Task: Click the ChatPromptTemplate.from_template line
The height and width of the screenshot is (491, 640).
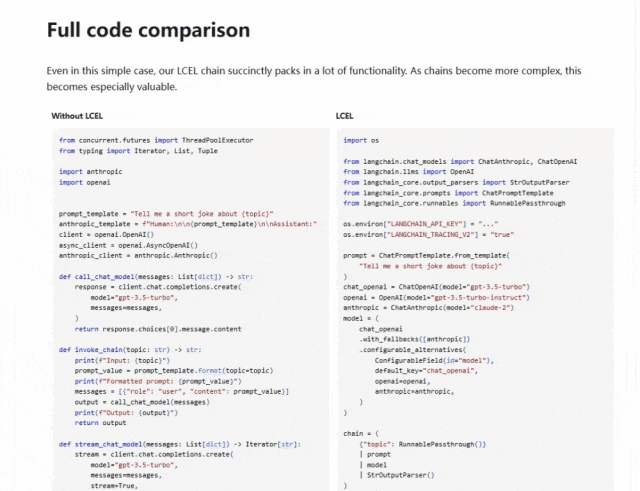Action: [426, 255]
